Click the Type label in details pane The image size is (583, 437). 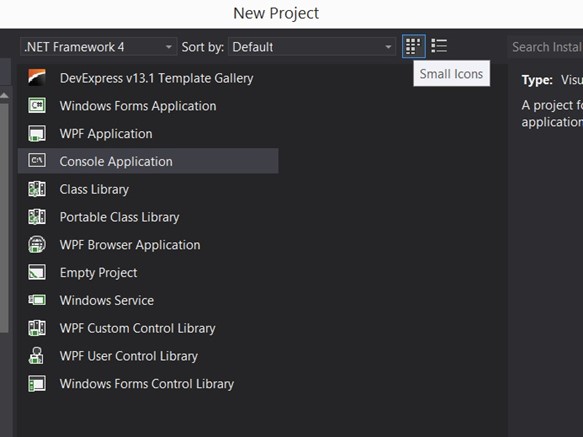pyautogui.click(x=537, y=80)
